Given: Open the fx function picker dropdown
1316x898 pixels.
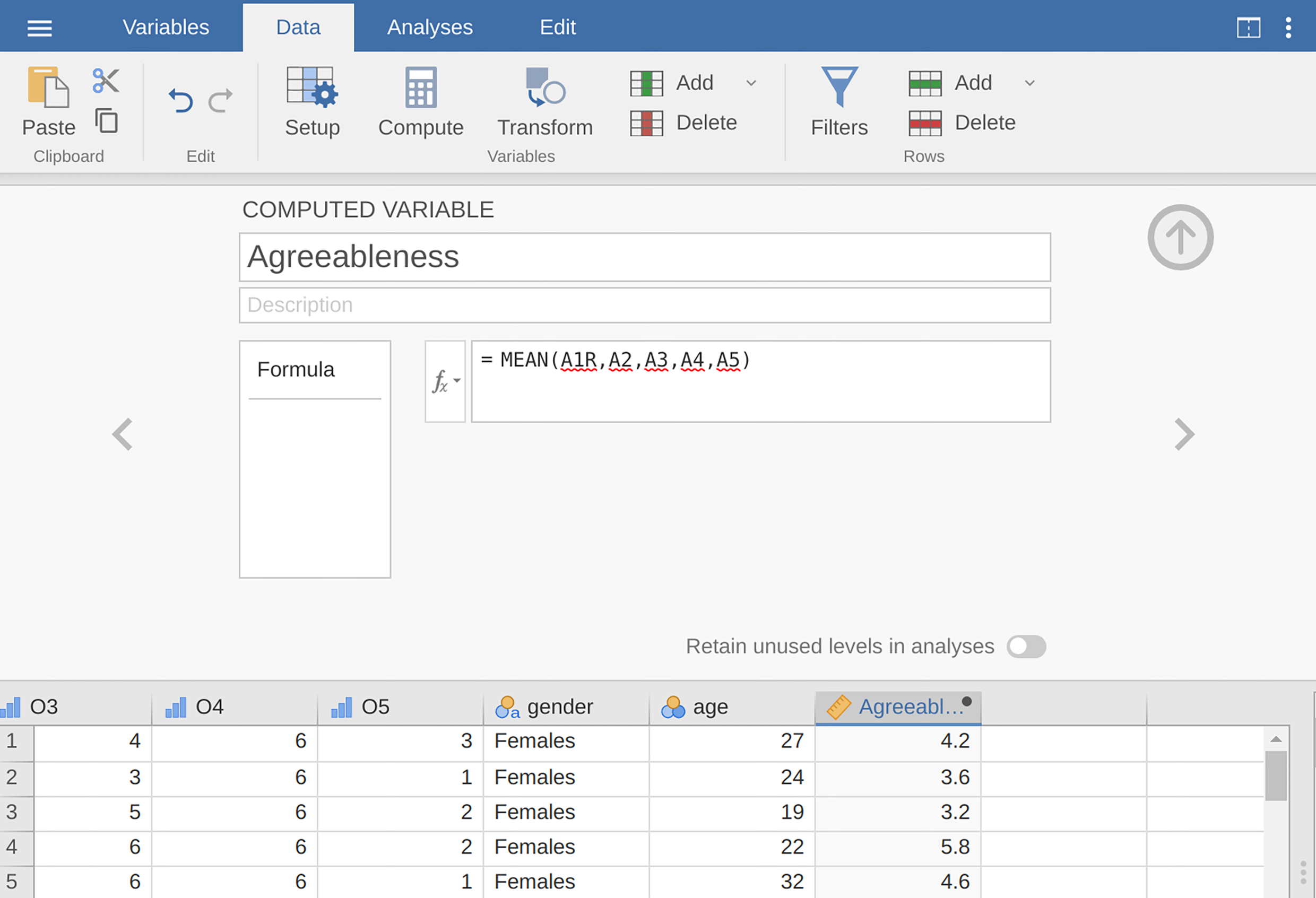Looking at the screenshot, I should click(445, 381).
